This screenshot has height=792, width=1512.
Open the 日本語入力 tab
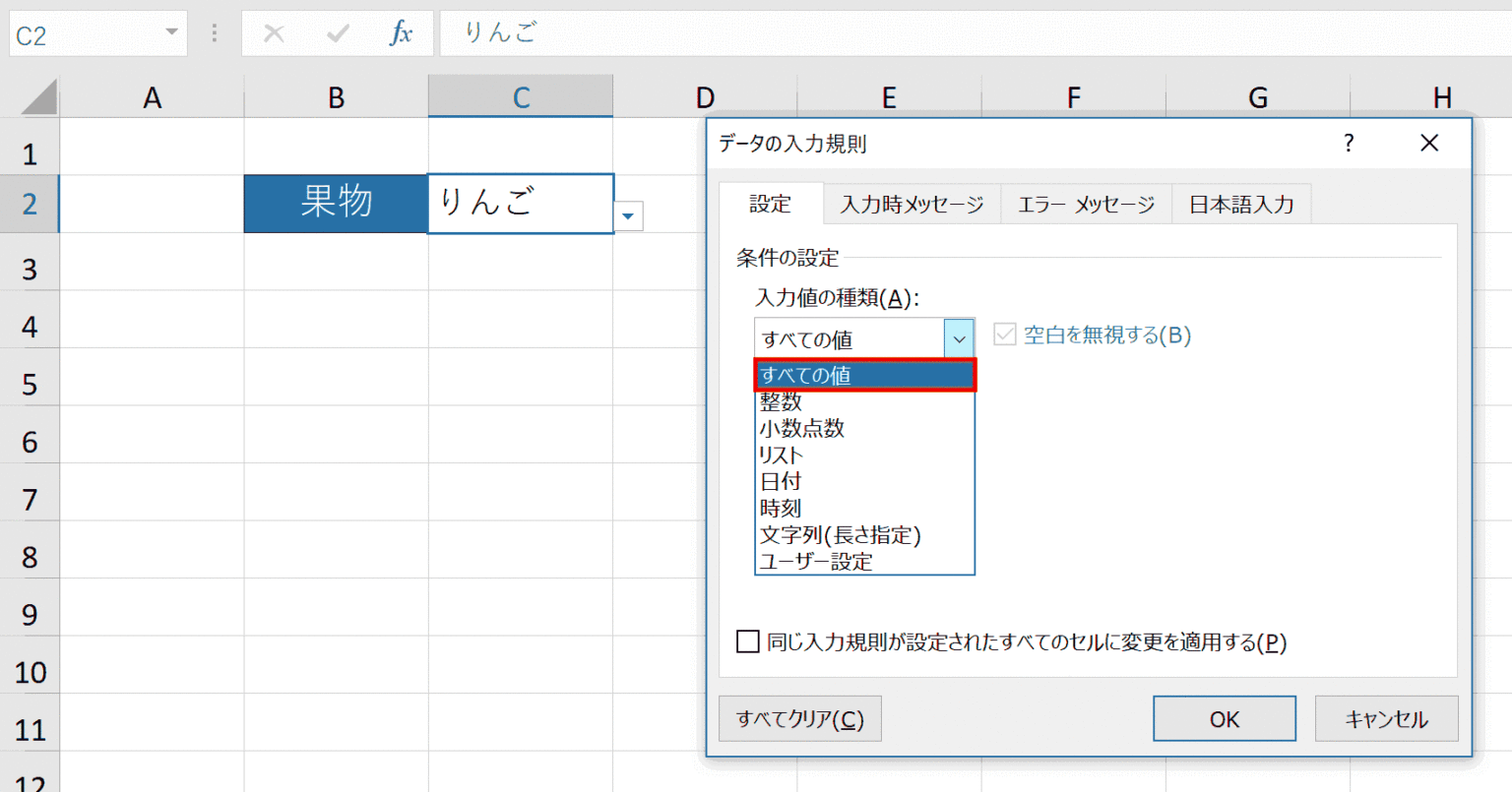pos(1241,204)
